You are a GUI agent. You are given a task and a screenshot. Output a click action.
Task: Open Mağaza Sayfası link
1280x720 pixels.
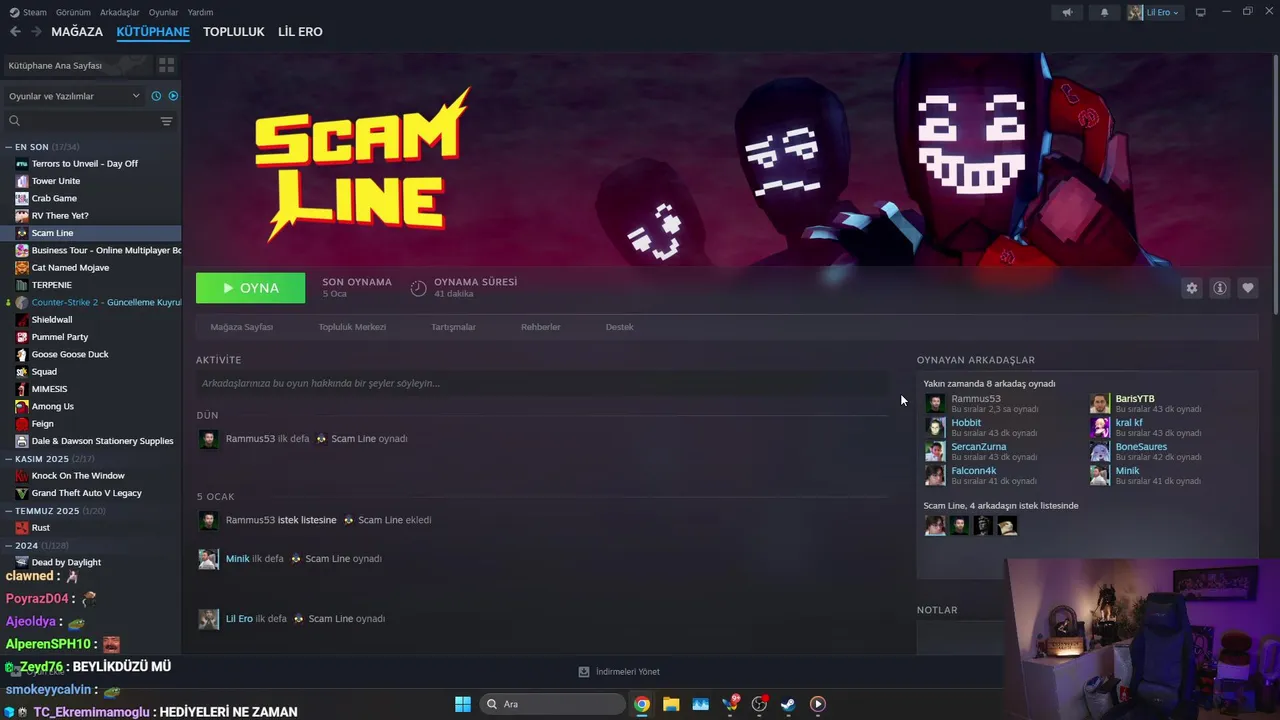tap(241, 327)
